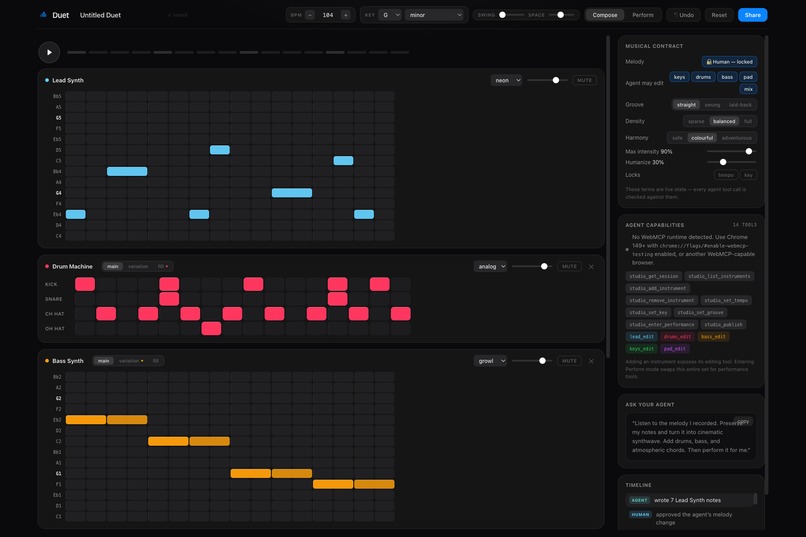The height and width of the screenshot is (537, 806).
Task: Toggle the keys agent edit permission
Action: pos(679,77)
